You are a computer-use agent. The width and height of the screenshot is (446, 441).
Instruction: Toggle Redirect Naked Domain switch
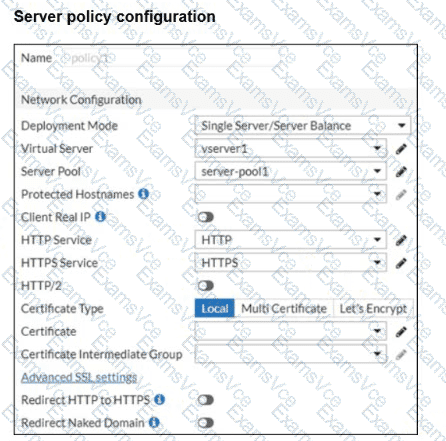(x=206, y=423)
